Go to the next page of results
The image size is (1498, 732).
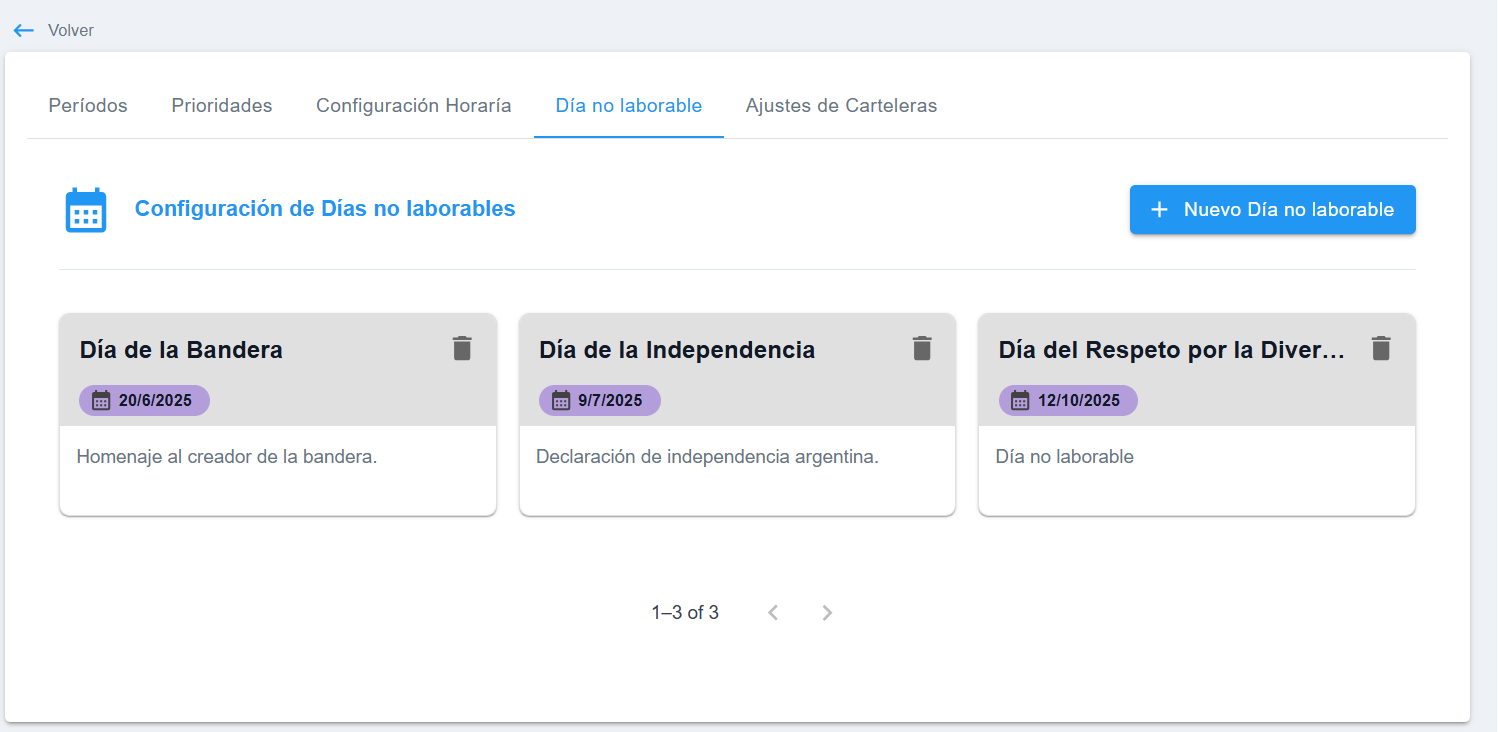(x=827, y=613)
